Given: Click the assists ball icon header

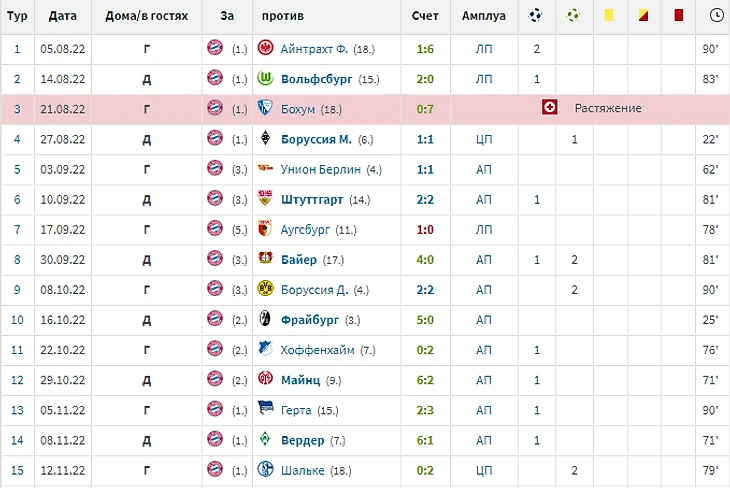Looking at the screenshot, I should [x=573, y=15].
